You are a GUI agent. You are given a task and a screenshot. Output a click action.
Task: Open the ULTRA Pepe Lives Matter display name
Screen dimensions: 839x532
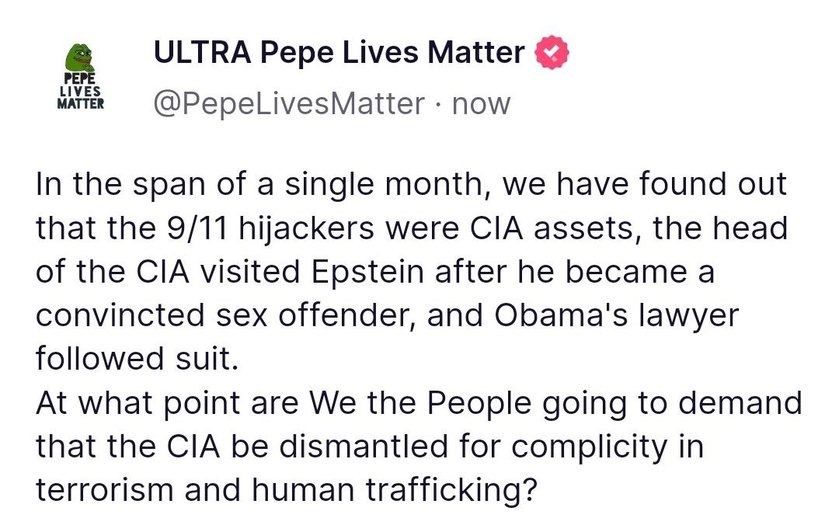[339, 52]
